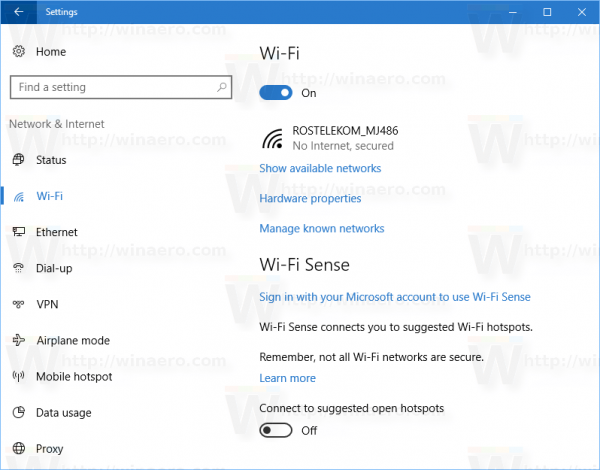
Task: Open Airplane mode settings
Action: (73, 340)
